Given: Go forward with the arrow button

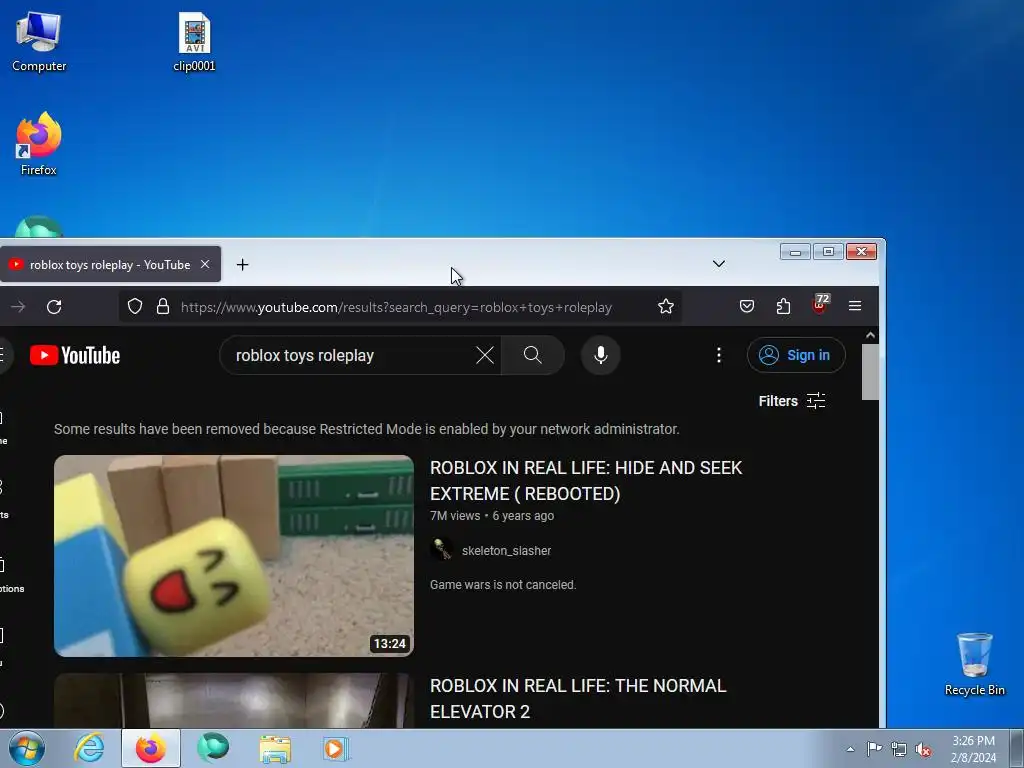Looking at the screenshot, I should point(18,306).
